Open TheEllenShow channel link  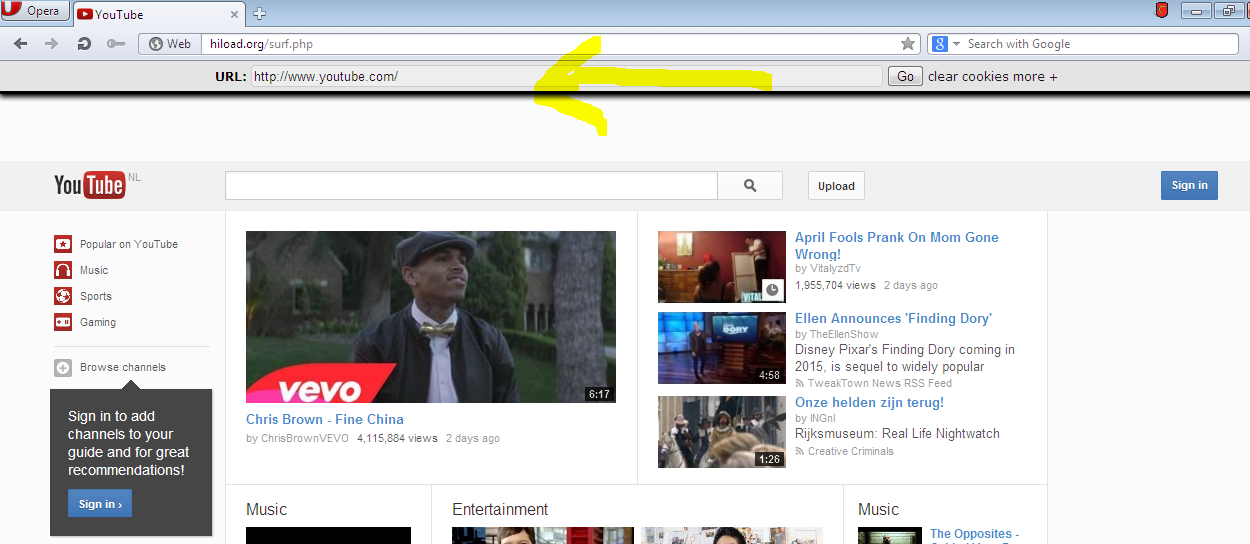844,334
